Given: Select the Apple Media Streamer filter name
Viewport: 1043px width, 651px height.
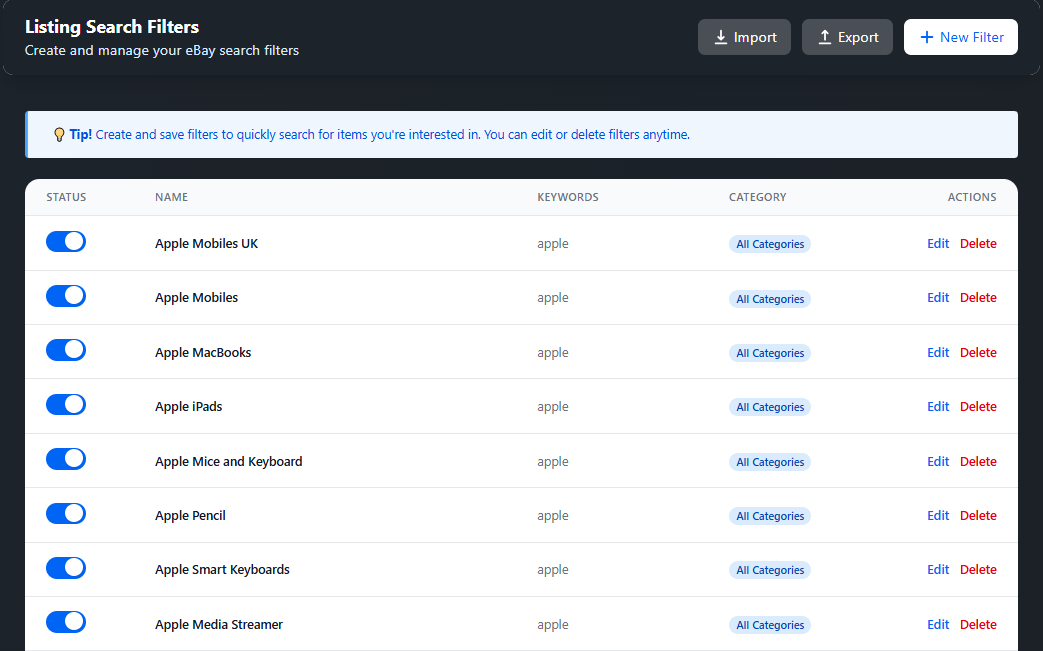Looking at the screenshot, I should (x=219, y=625).
